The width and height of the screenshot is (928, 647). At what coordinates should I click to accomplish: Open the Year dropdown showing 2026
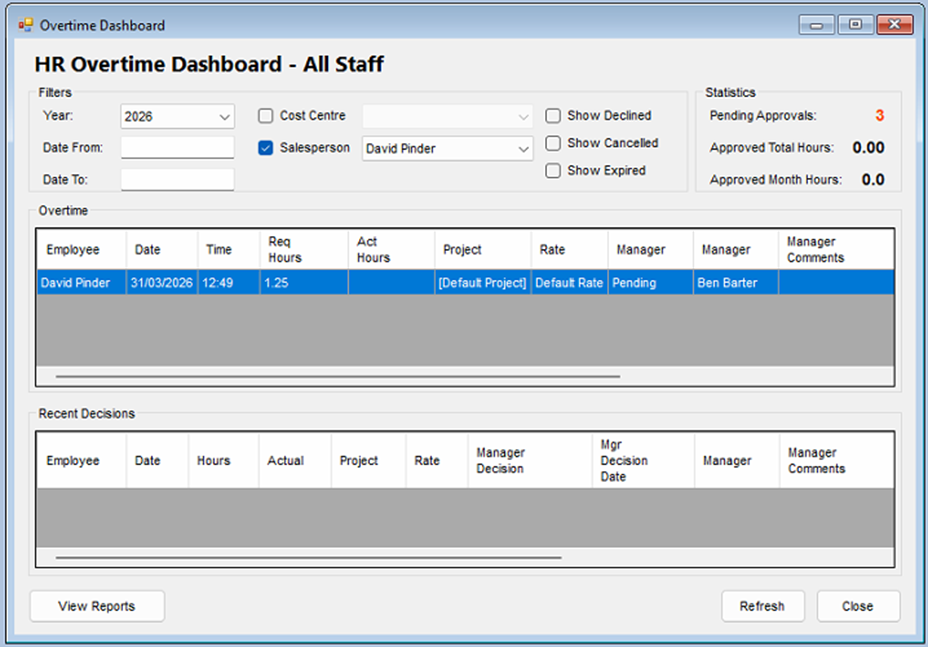click(x=177, y=116)
